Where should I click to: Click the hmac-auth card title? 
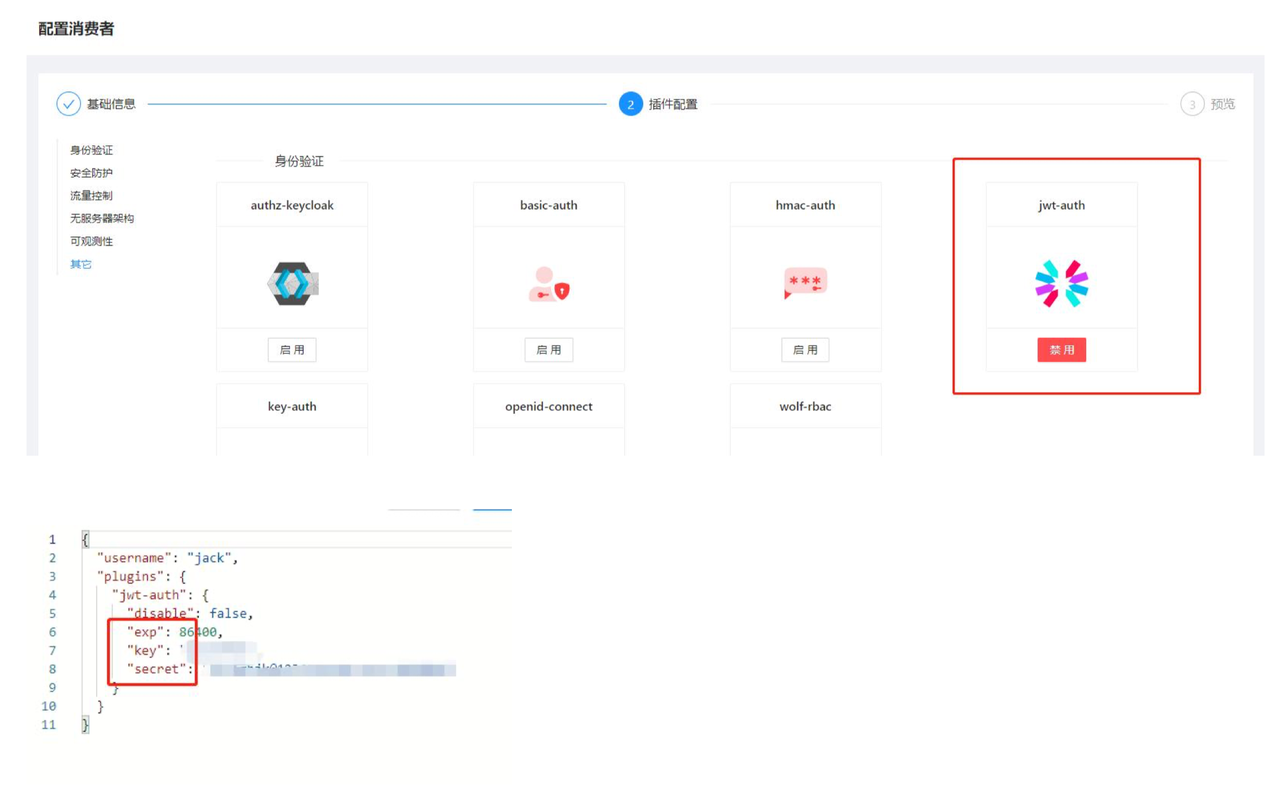pos(805,205)
